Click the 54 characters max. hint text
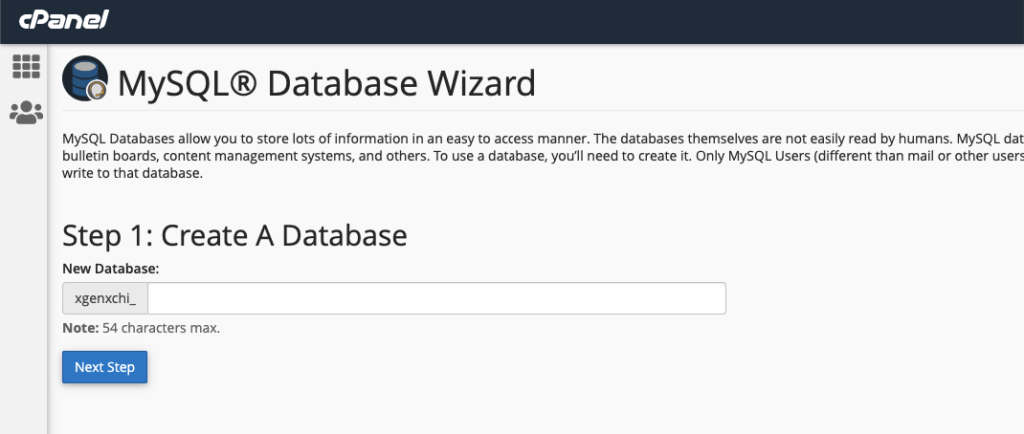Screen dimensions: 1024x434 [161, 328]
